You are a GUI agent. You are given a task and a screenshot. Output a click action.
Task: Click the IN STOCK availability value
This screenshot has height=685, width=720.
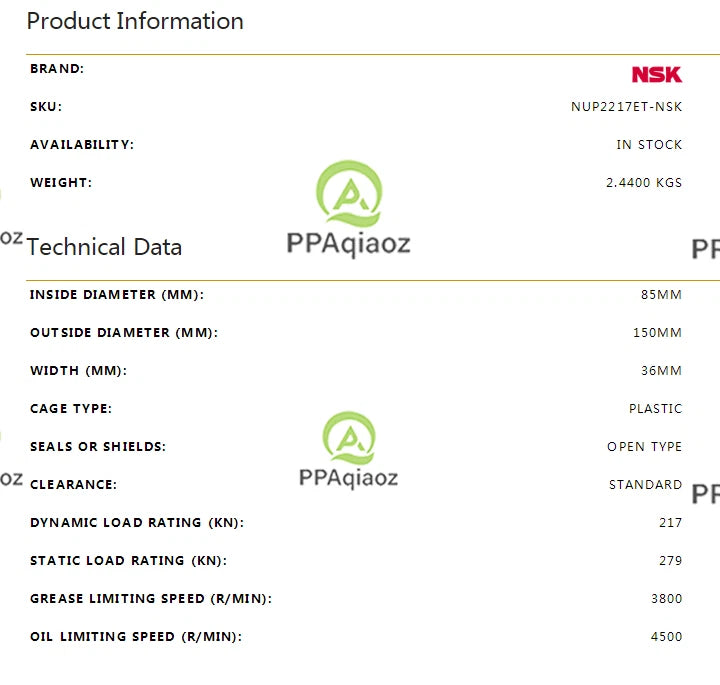[x=649, y=145]
